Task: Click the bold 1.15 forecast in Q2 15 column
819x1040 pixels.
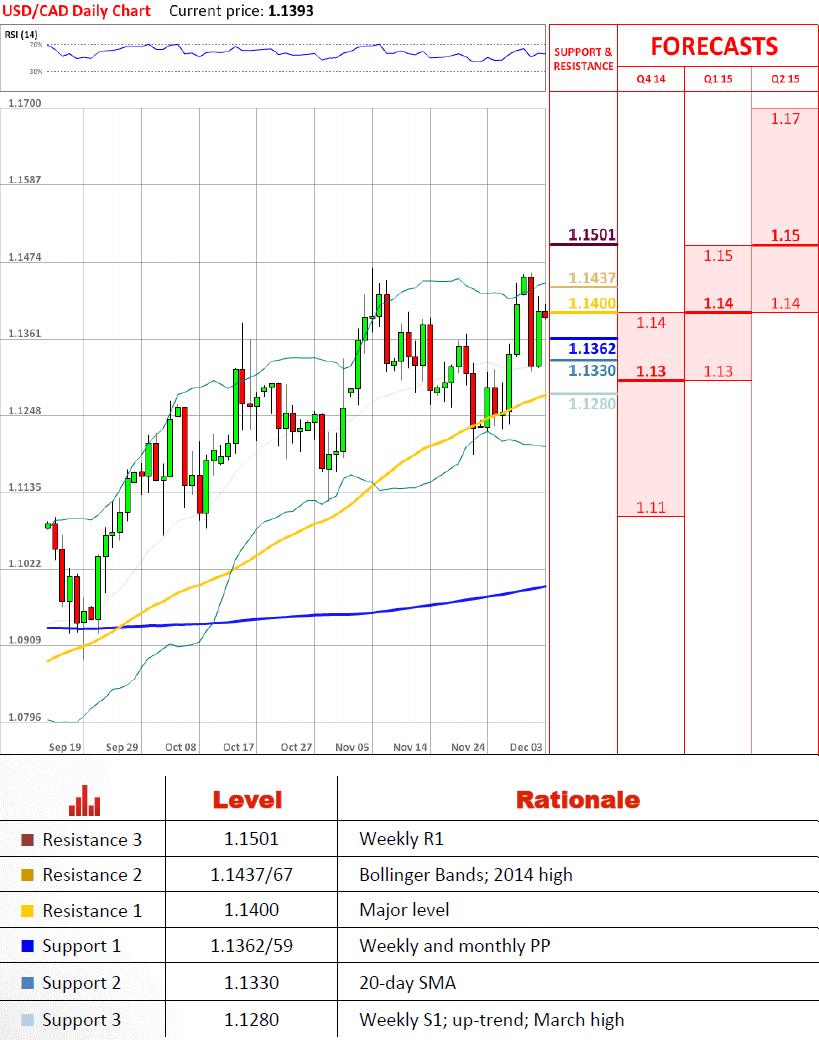Action: click(x=785, y=235)
